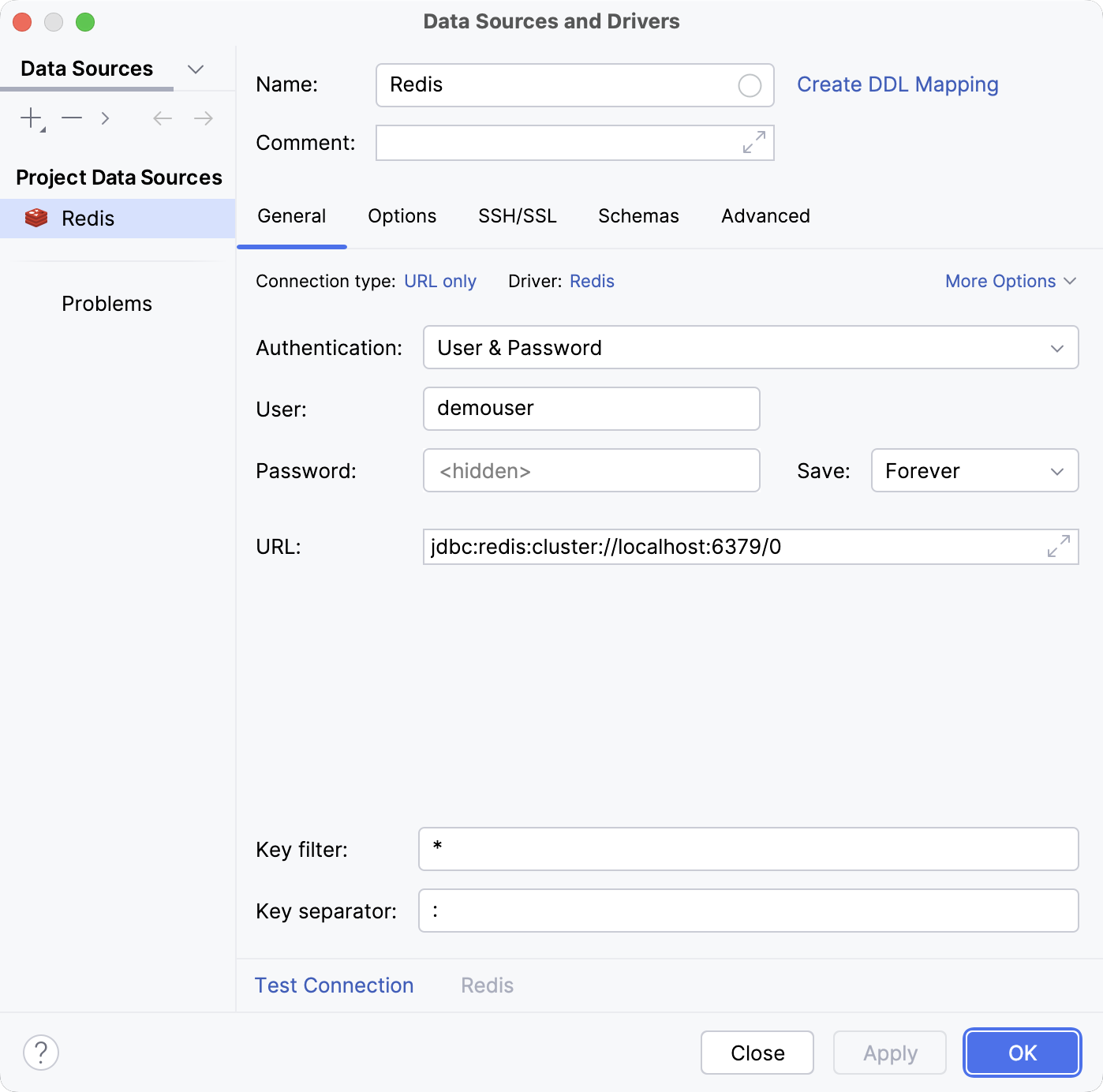Click inside the Key filter field
The height and width of the screenshot is (1092, 1103).
(x=748, y=849)
